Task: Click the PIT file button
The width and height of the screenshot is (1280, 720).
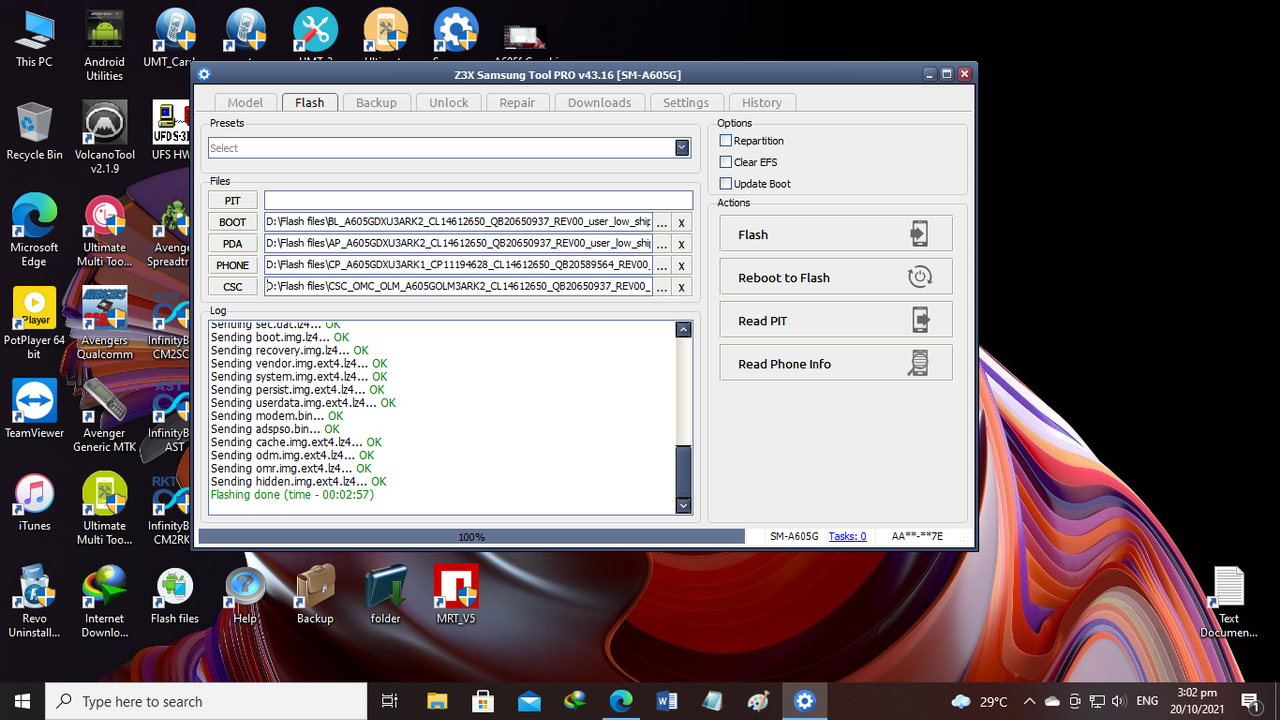Action: coord(233,200)
